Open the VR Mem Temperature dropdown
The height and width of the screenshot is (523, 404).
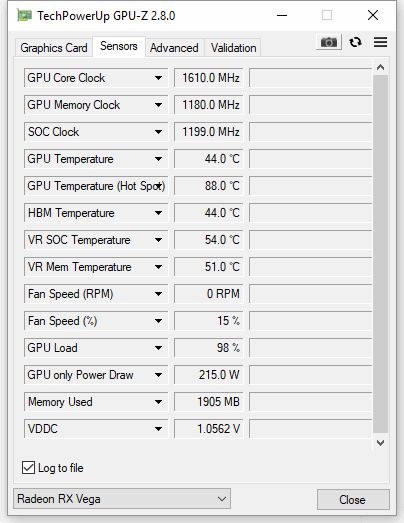pos(158,267)
